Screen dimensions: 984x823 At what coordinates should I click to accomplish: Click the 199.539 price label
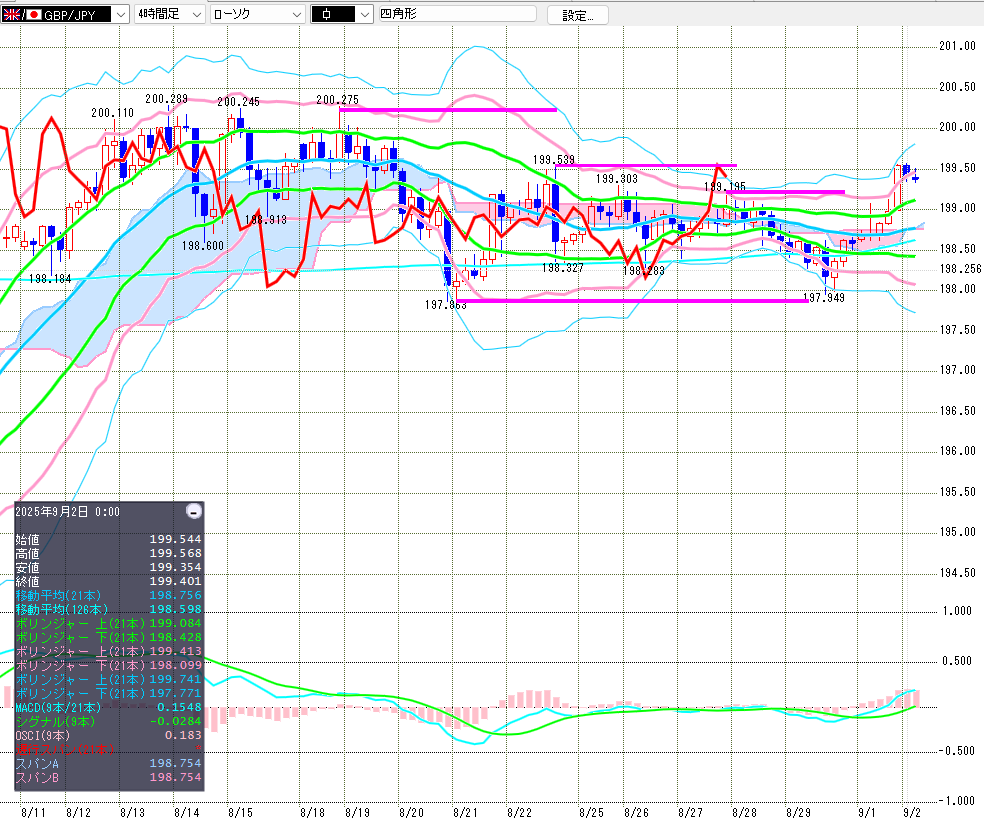554,159
